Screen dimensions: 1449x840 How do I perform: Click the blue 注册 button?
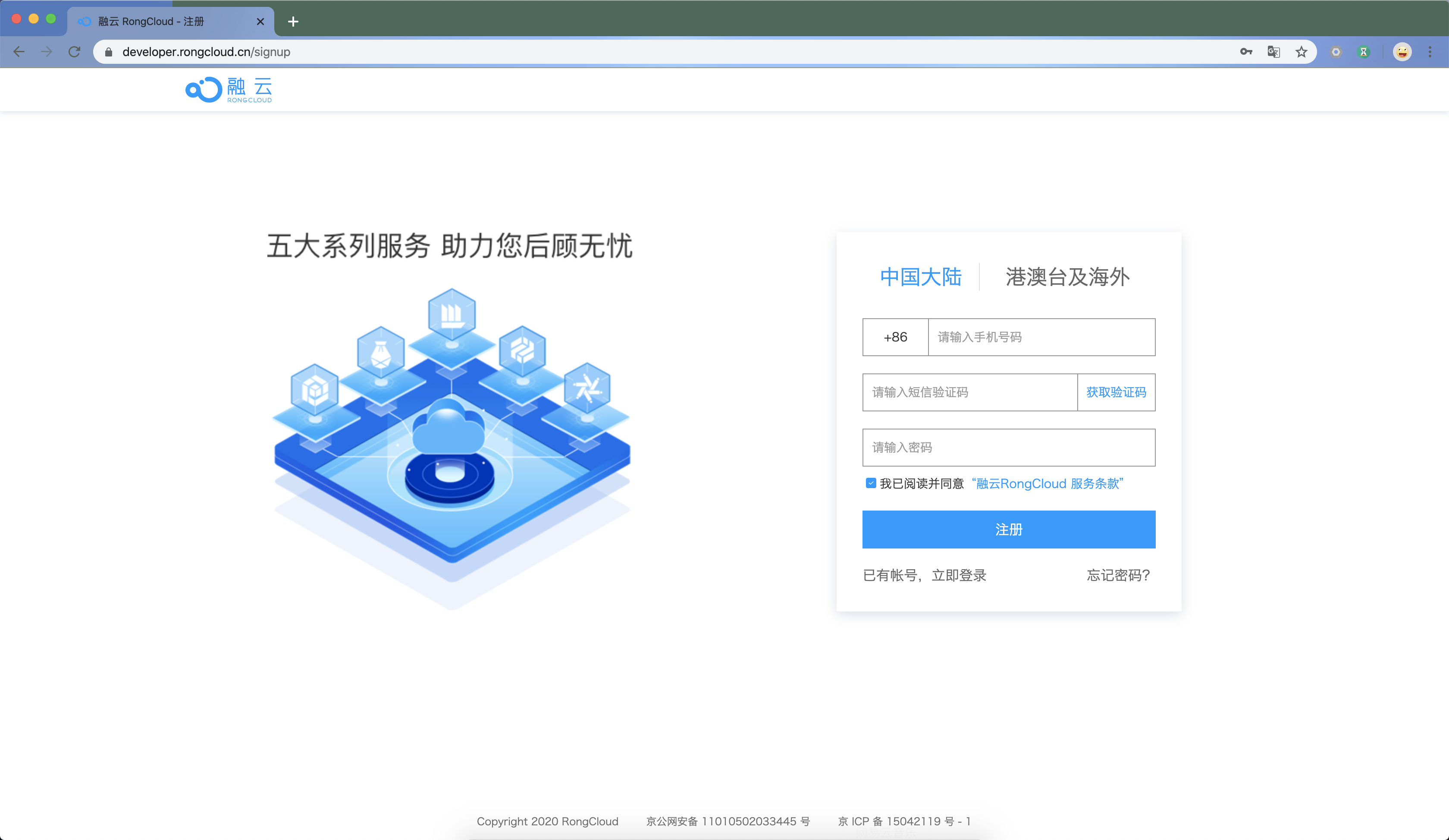[x=1009, y=530]
